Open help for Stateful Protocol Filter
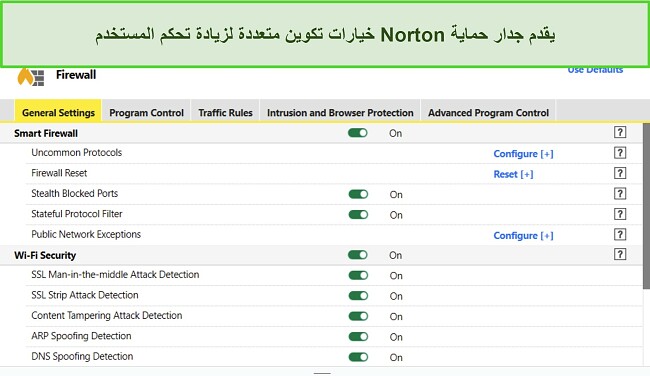 coord(620,214)
